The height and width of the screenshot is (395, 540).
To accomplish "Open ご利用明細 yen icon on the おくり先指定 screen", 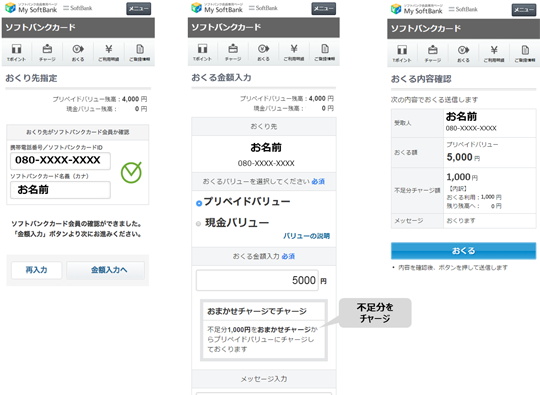I will click(109, 52).
